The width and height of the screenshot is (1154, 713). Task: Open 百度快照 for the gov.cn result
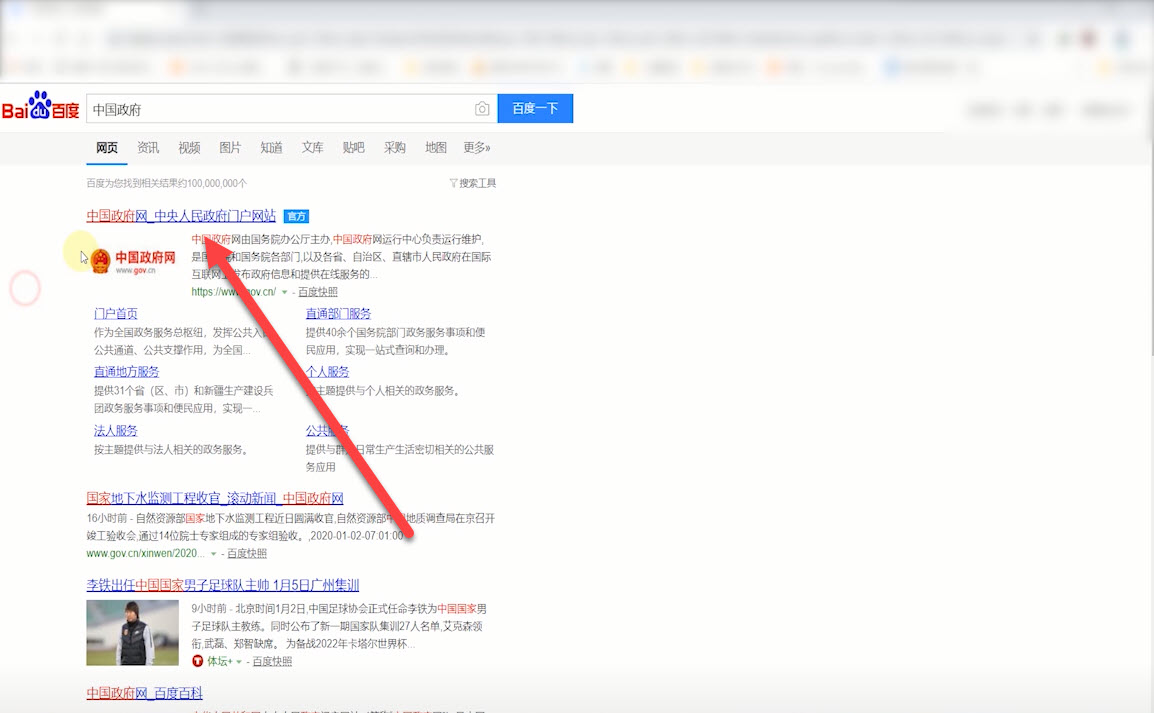point(318,292)
